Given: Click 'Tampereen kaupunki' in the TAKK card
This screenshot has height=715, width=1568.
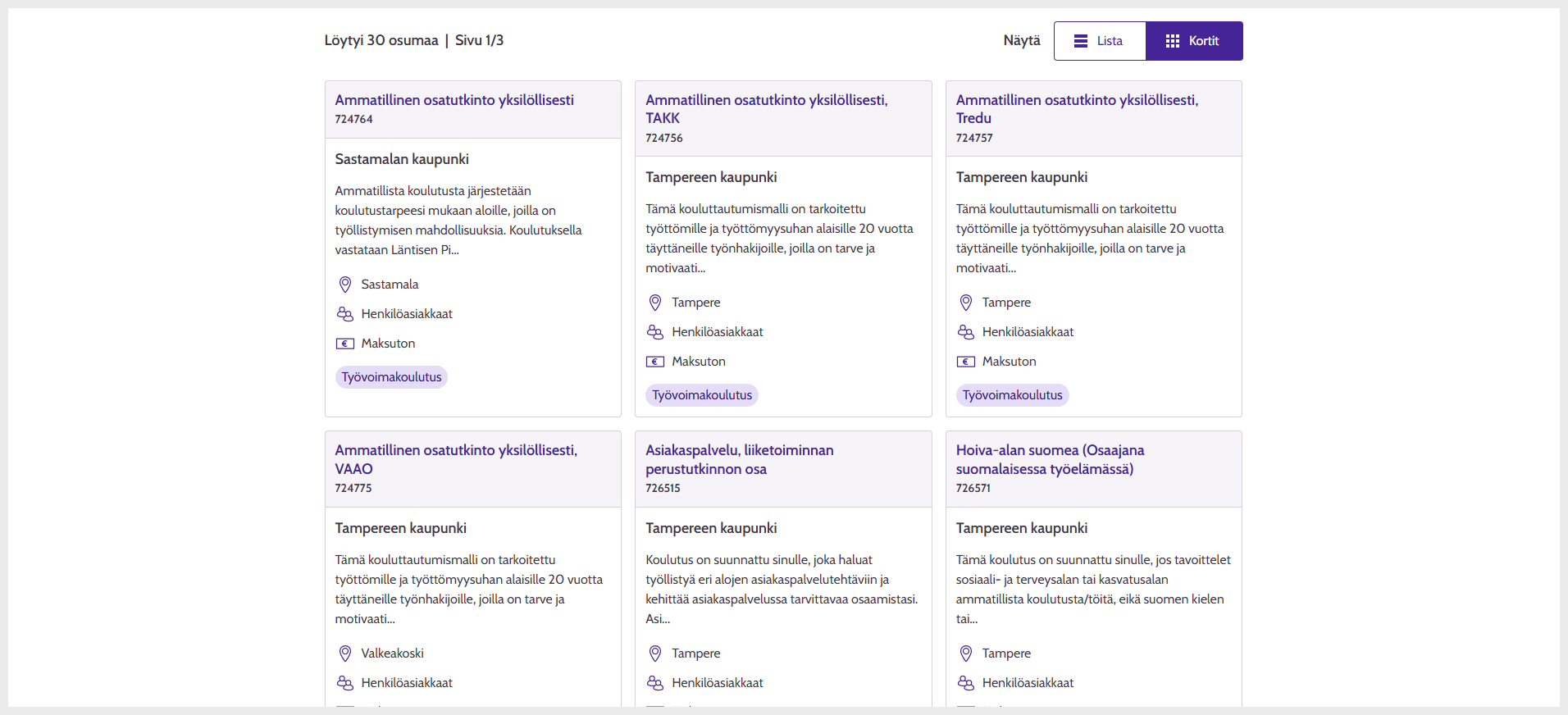Looking at the screenshot, I should [711, 177].
